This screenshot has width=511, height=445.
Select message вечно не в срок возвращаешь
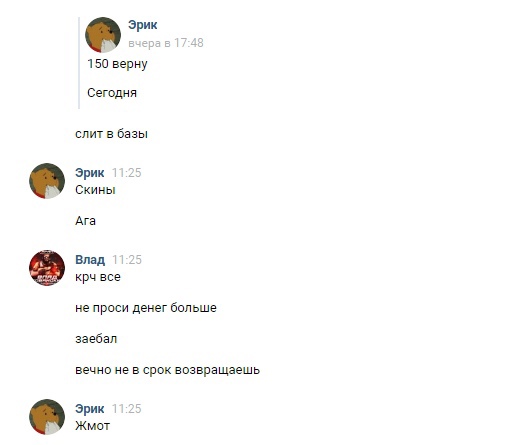(x=167, y=370)
